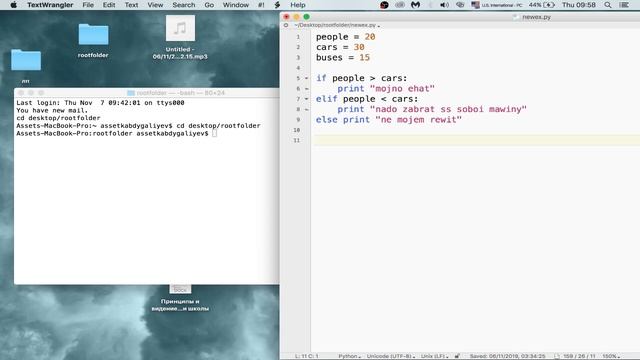Viewport: 640px width, 360px height.
Task: Open the View menu
Action: [155, 5]
